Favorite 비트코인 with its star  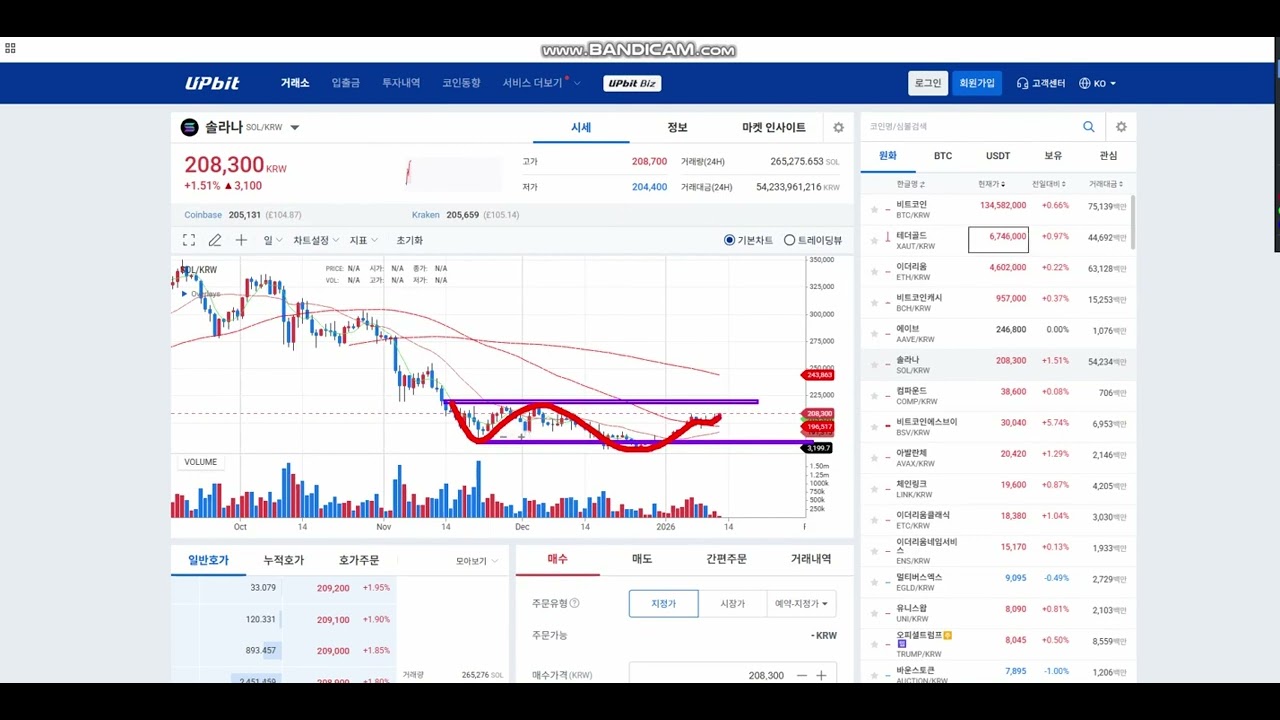click(x=874, y=209)
